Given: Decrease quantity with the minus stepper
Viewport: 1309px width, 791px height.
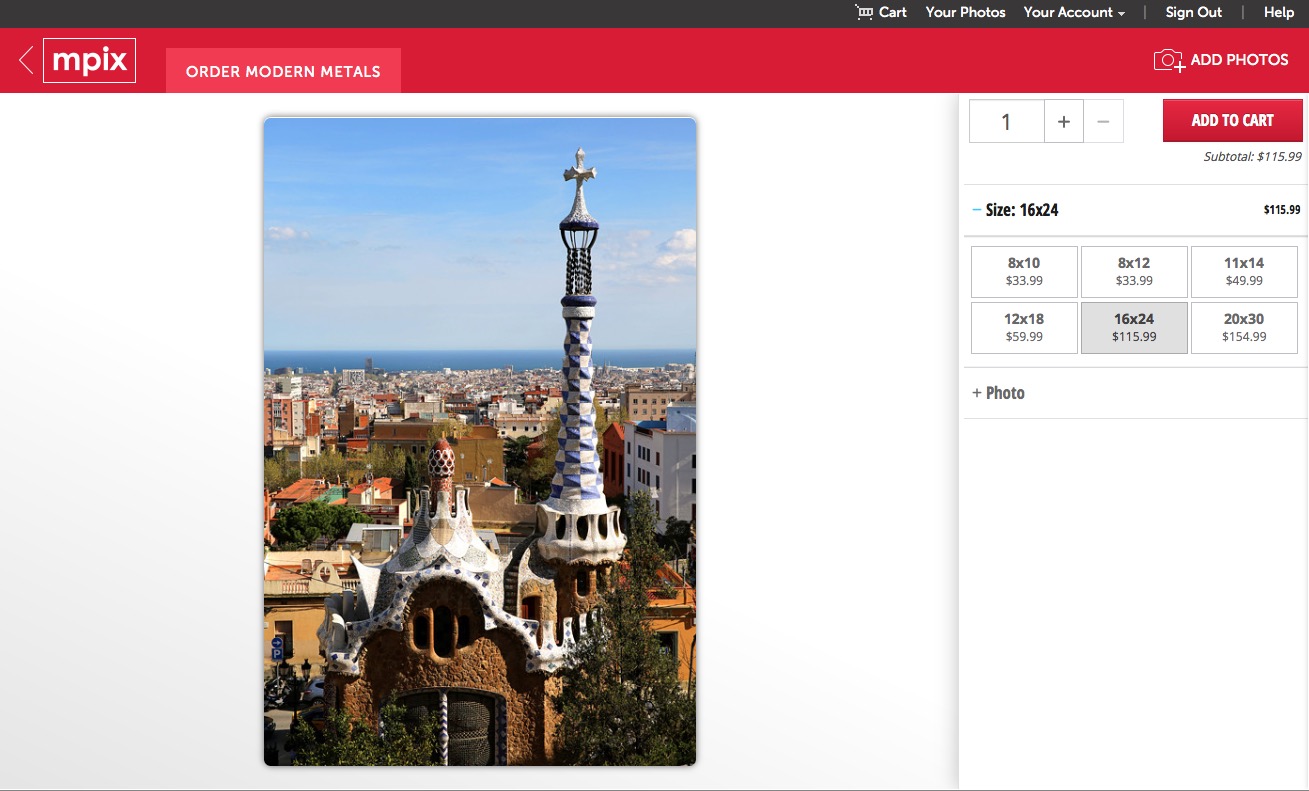Looking at the screenshot, I should click(x=1103, y=120).
